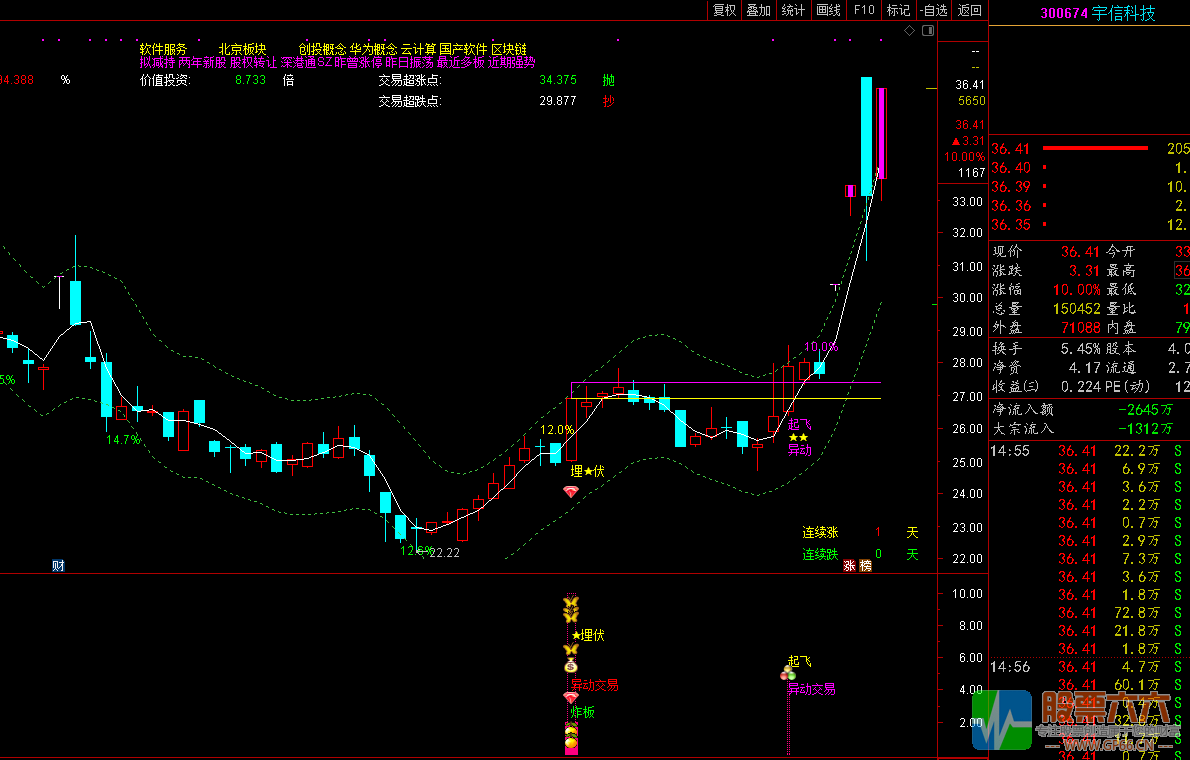Click the three colored balls icon under 起飞
The width and height of the screenshot is (1190, 760).
click(x=788, y=675)
